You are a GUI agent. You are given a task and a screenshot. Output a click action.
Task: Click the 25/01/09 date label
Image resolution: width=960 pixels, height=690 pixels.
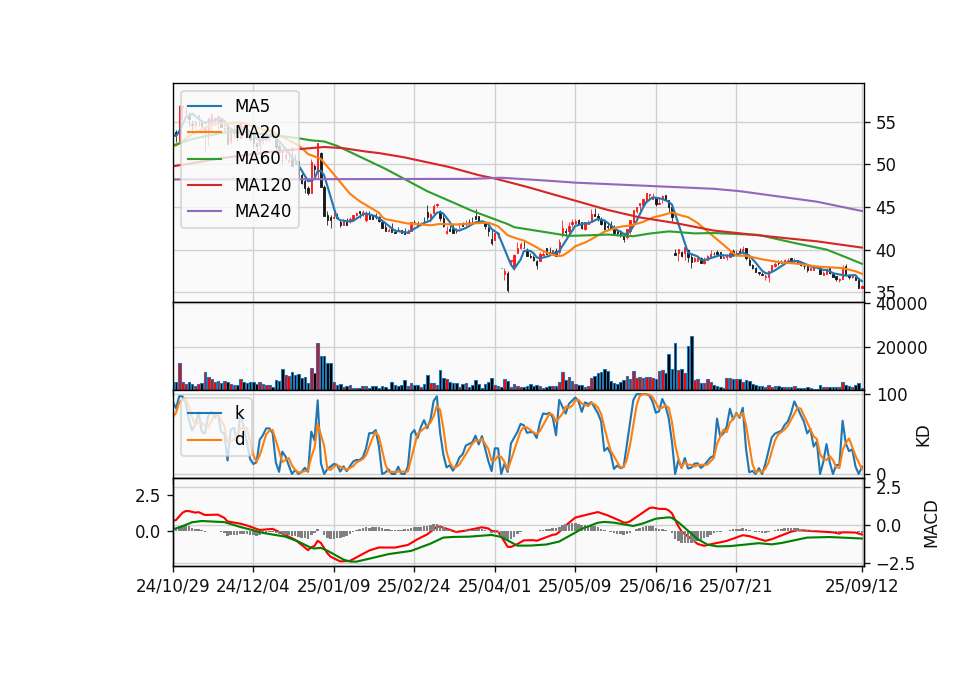point(334,586)
